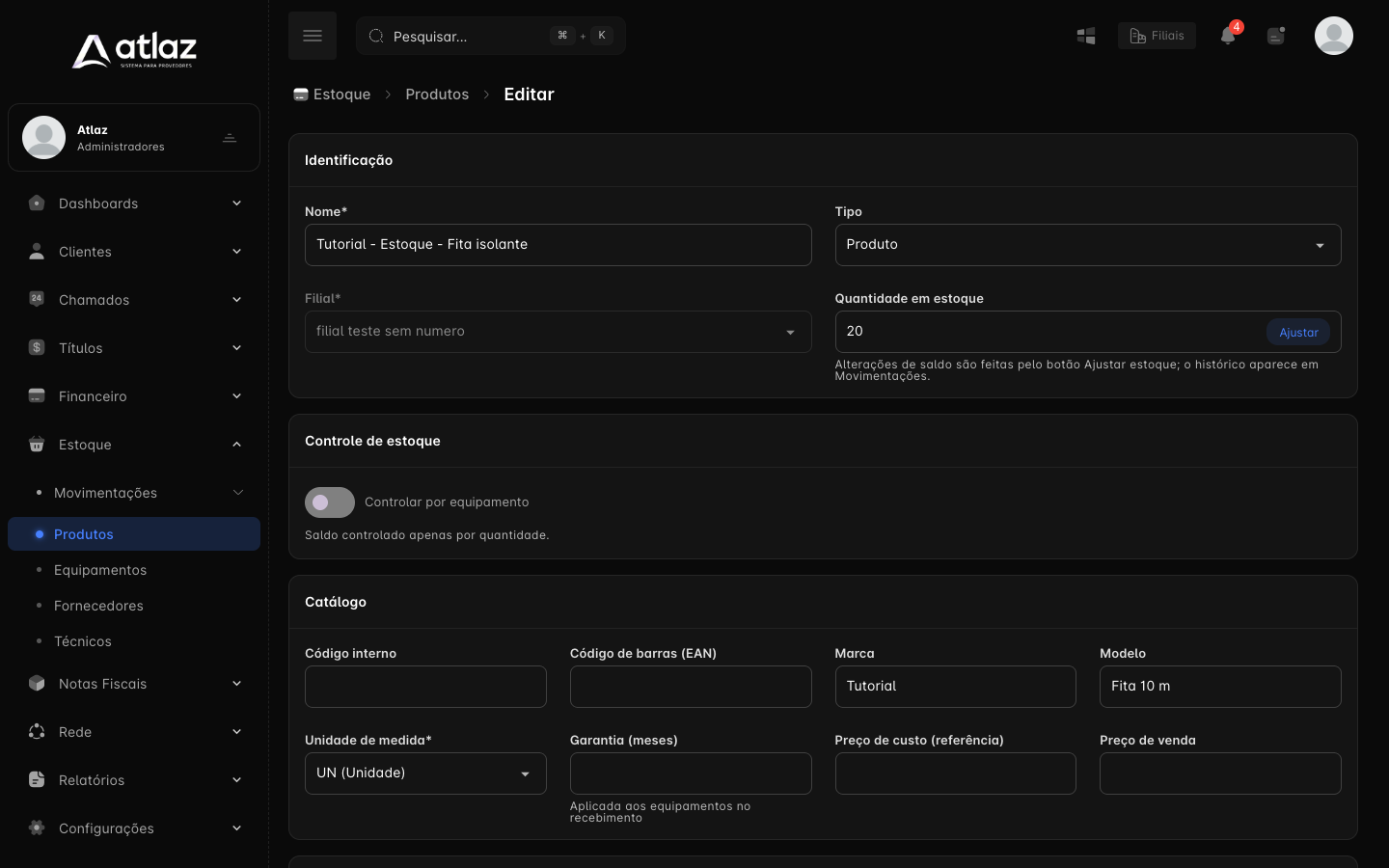Click the Notas Fiscais box icon

pos(37,683)
